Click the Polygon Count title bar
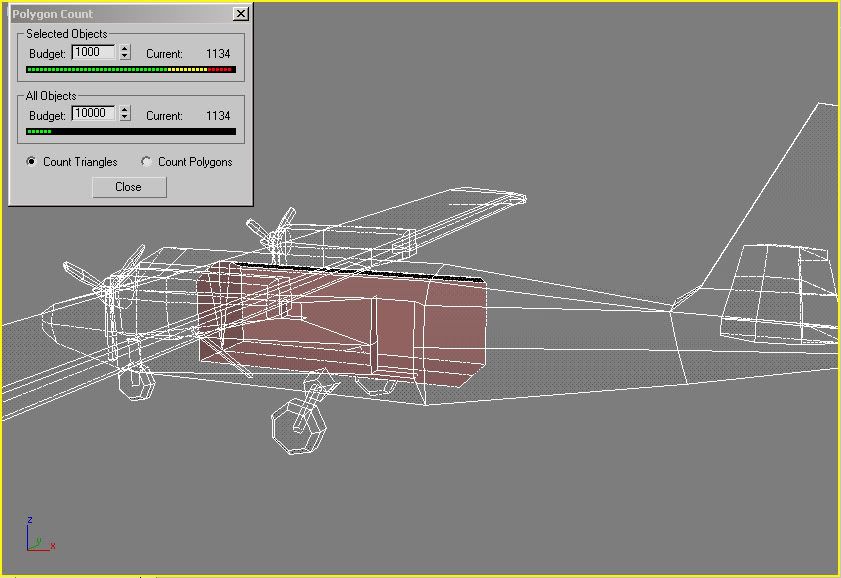This screenshot has height=578, width=841. [x=110, y=14]
